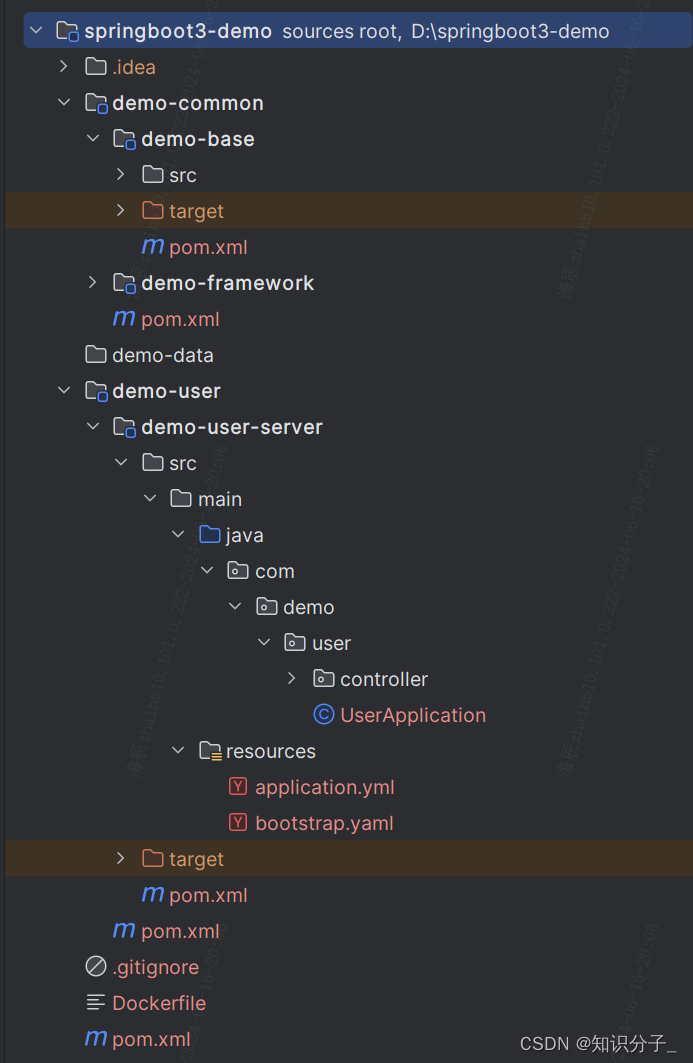Collapse the main folder

(150, 498)
